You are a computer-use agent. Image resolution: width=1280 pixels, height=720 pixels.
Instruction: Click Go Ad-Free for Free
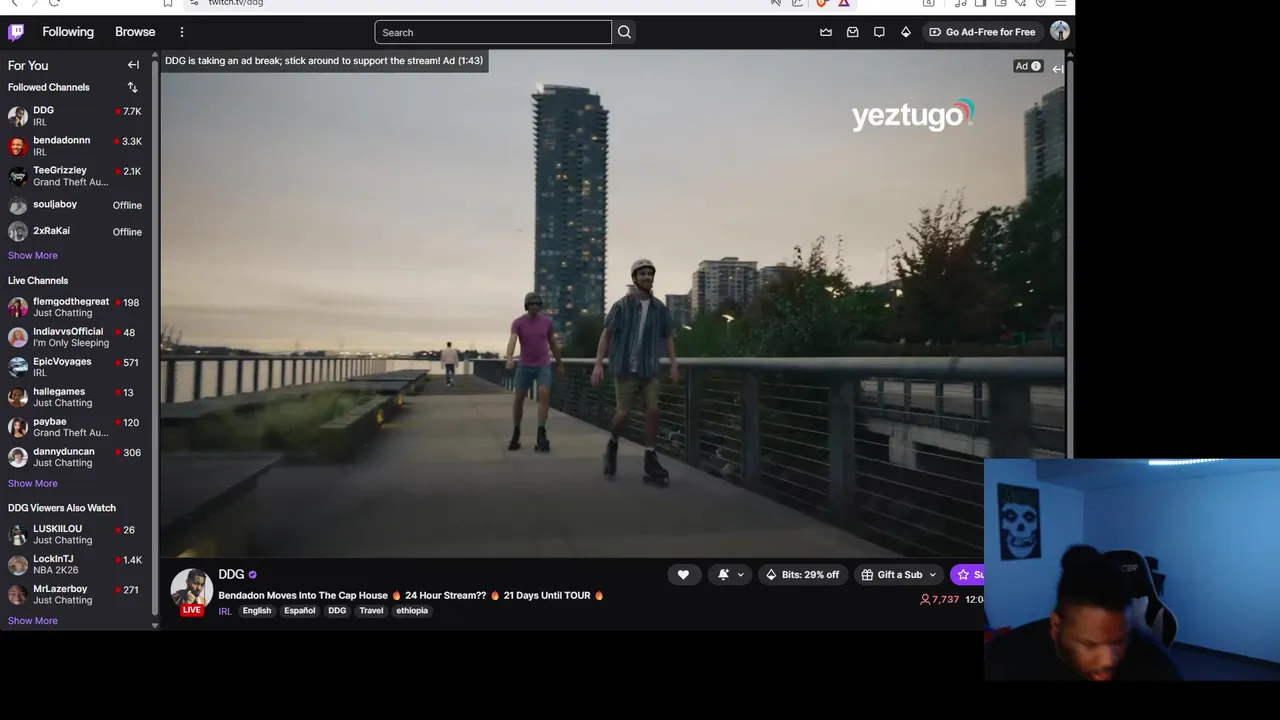[982, 32]
